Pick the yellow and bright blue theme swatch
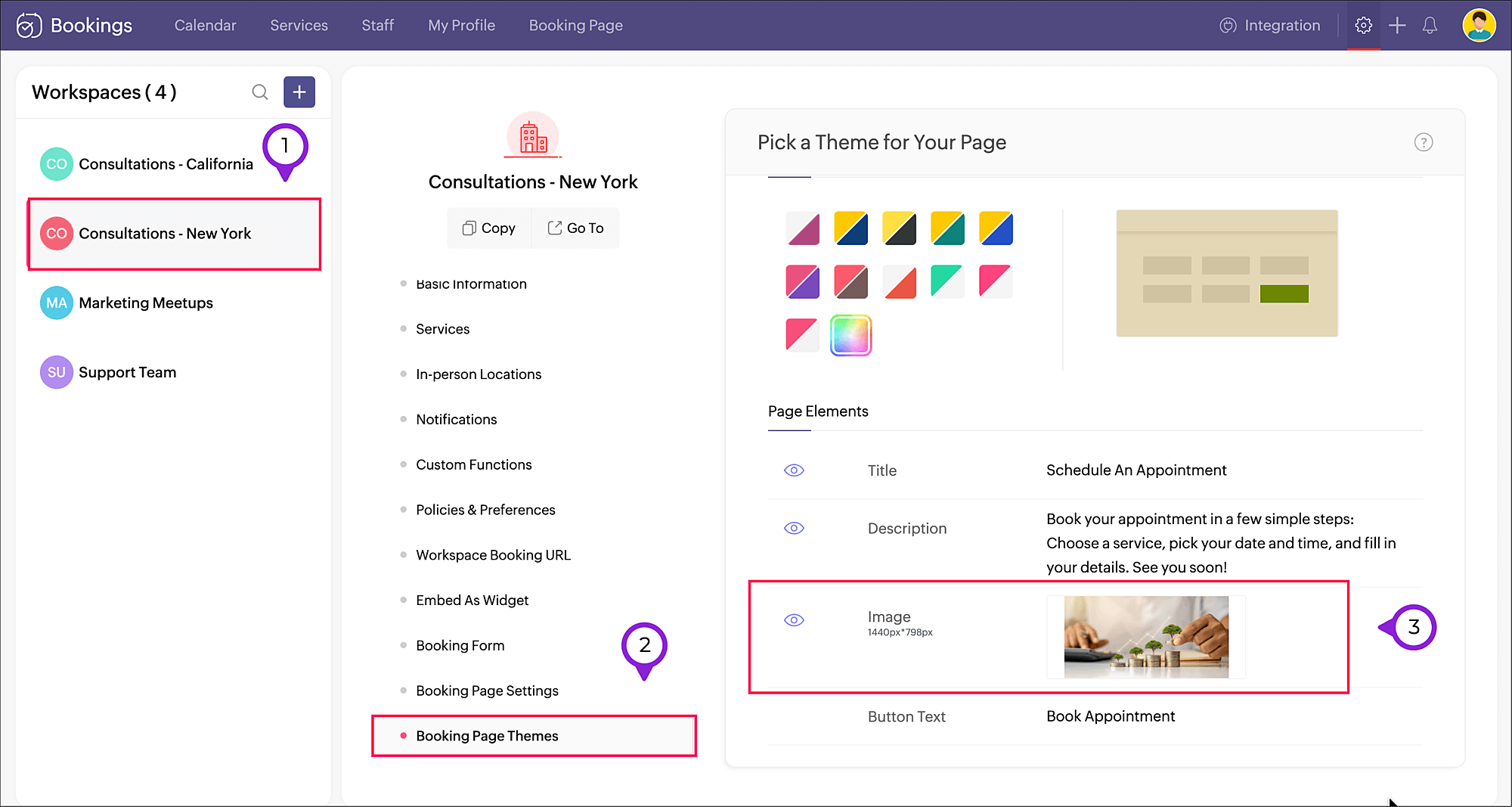 996,228
